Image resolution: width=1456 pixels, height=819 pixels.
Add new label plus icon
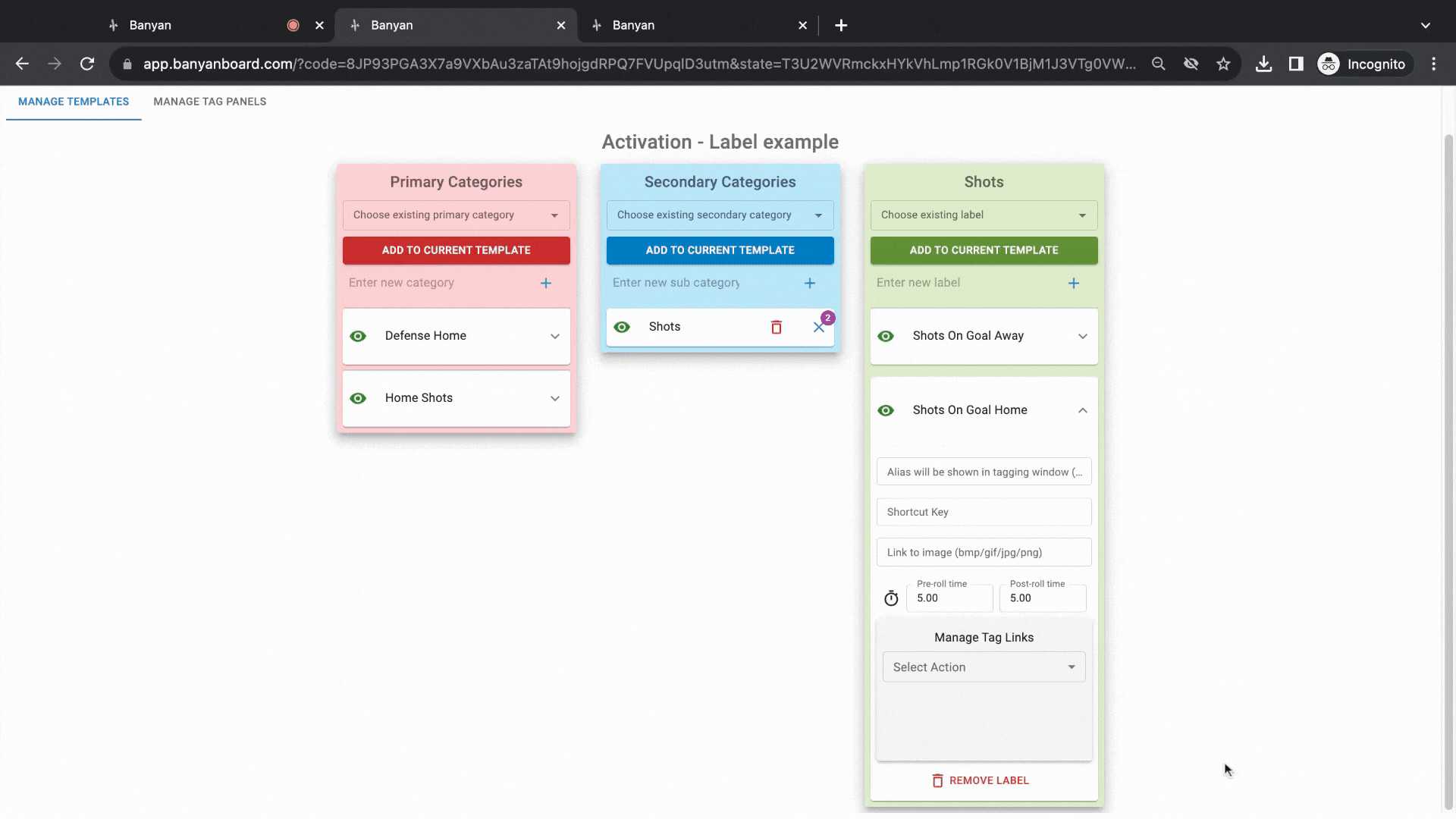tap(1074, 283)
